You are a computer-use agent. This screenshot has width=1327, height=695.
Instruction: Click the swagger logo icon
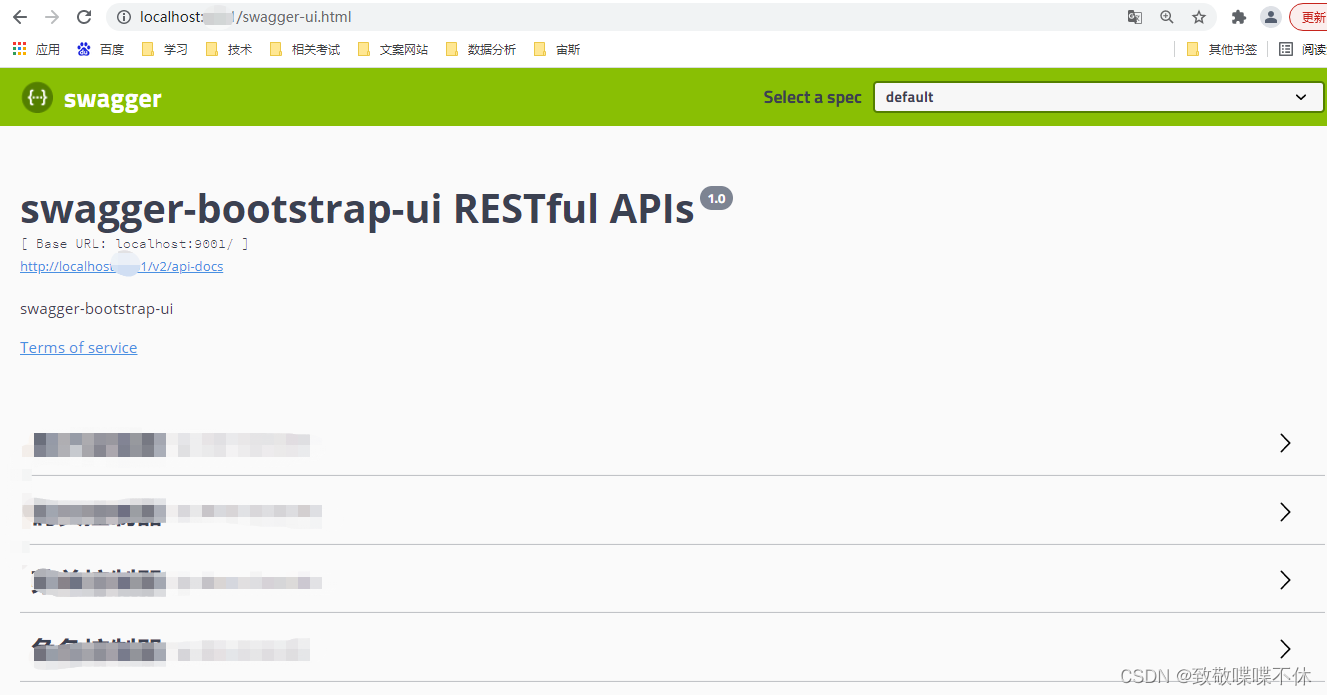[x=38, y=97]
